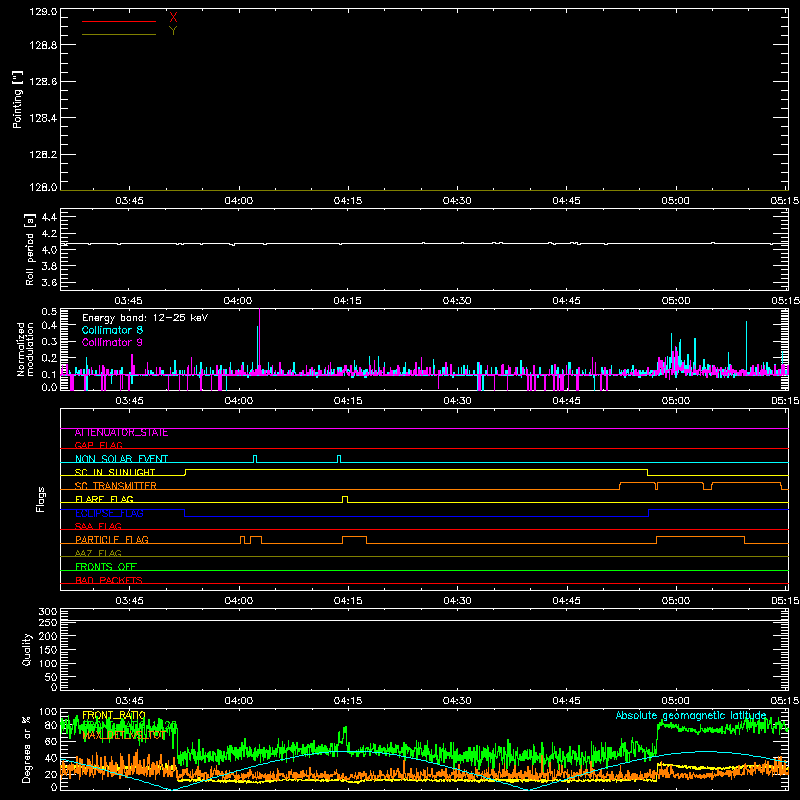
Task: Click the Roll period axis title
Action: click(x=30, y=249)
